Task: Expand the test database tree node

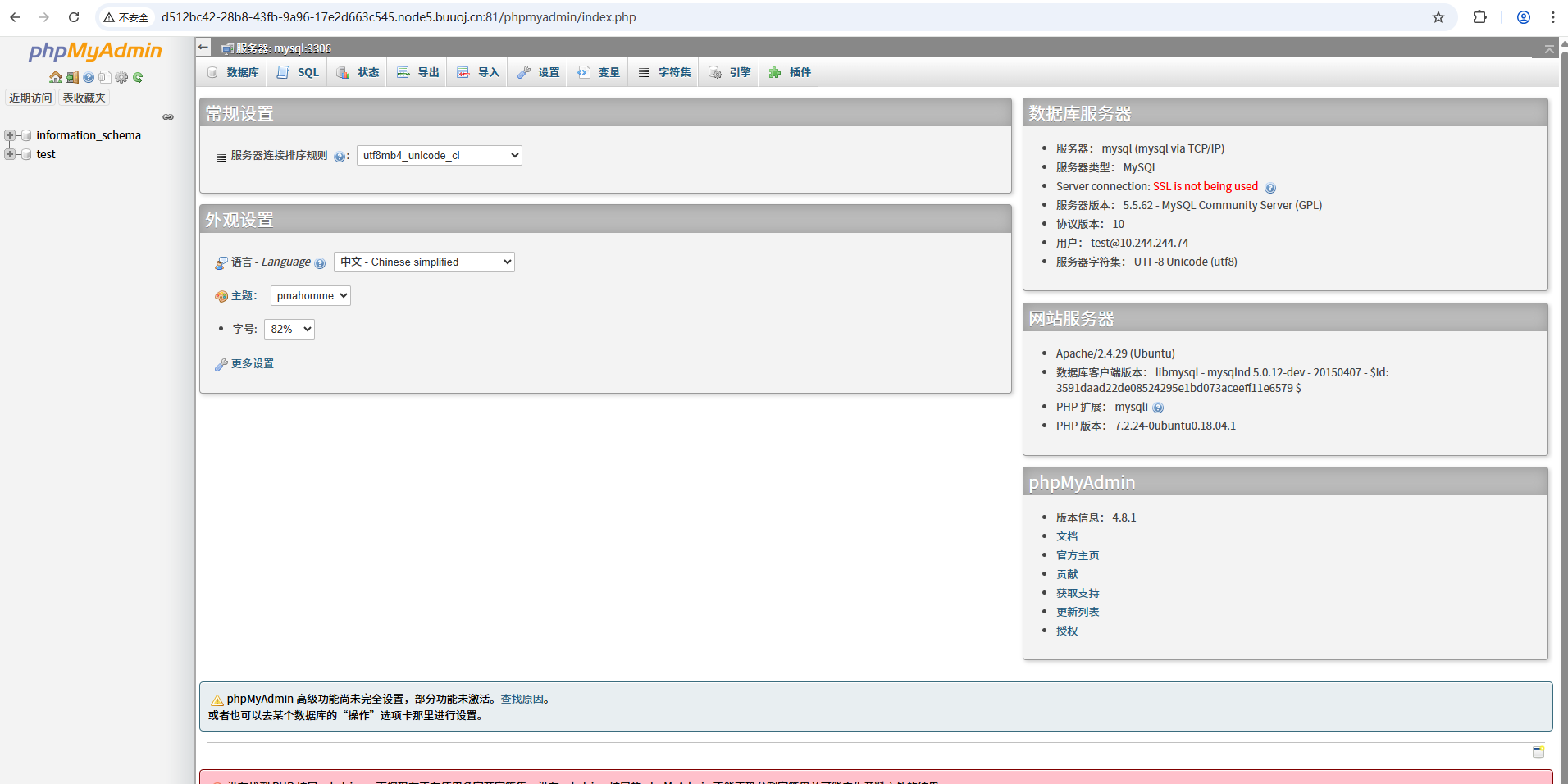Action: 10,154
